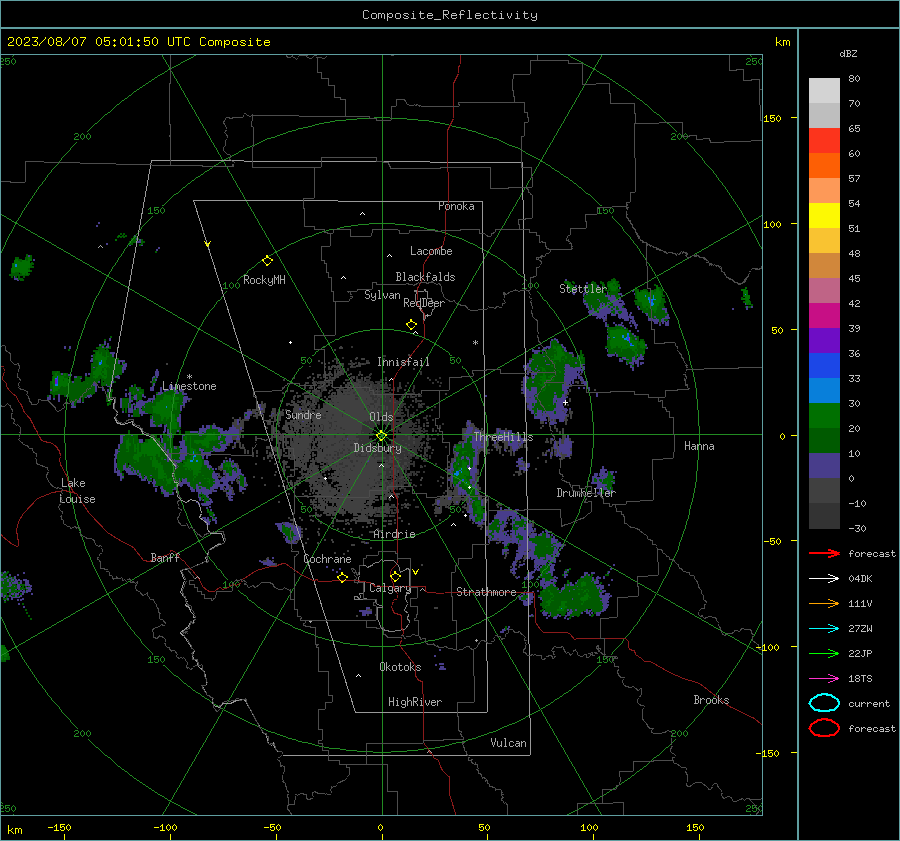Screen dimensions: 900x841
Task: Click the Innisfail city label
Action: click(403, 362)
